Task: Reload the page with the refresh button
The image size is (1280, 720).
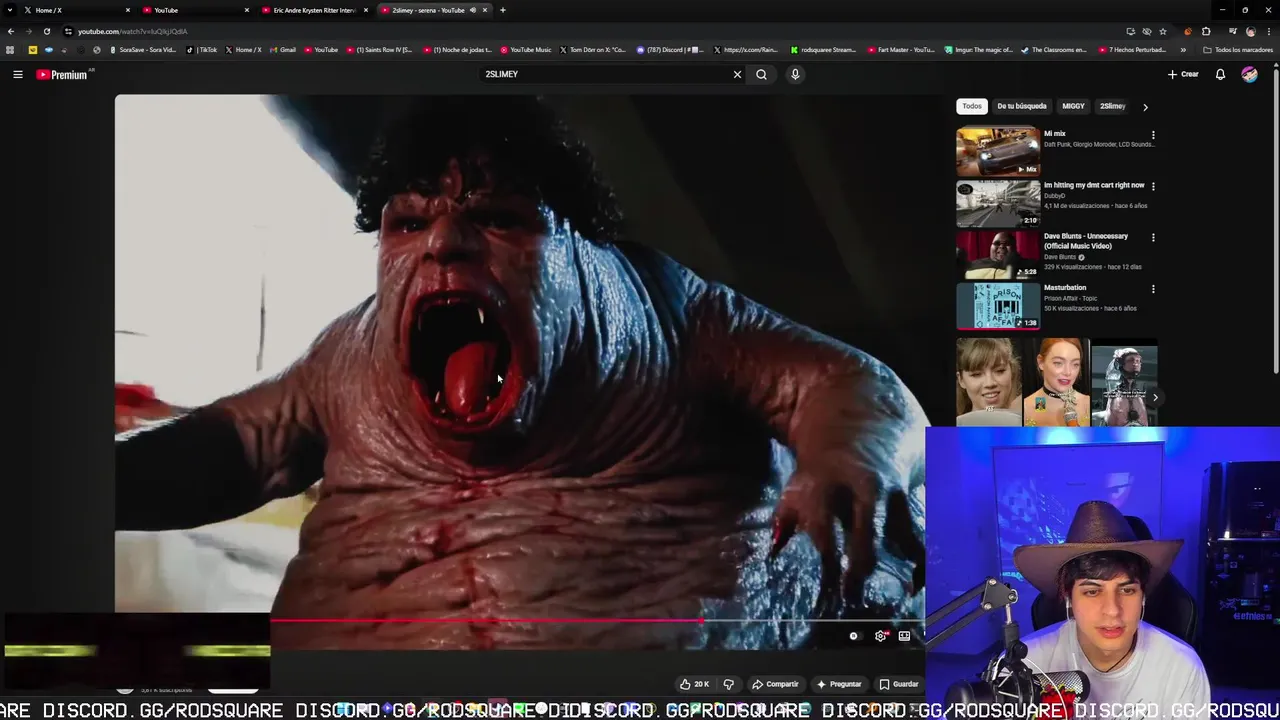Action: click(47, 31)
